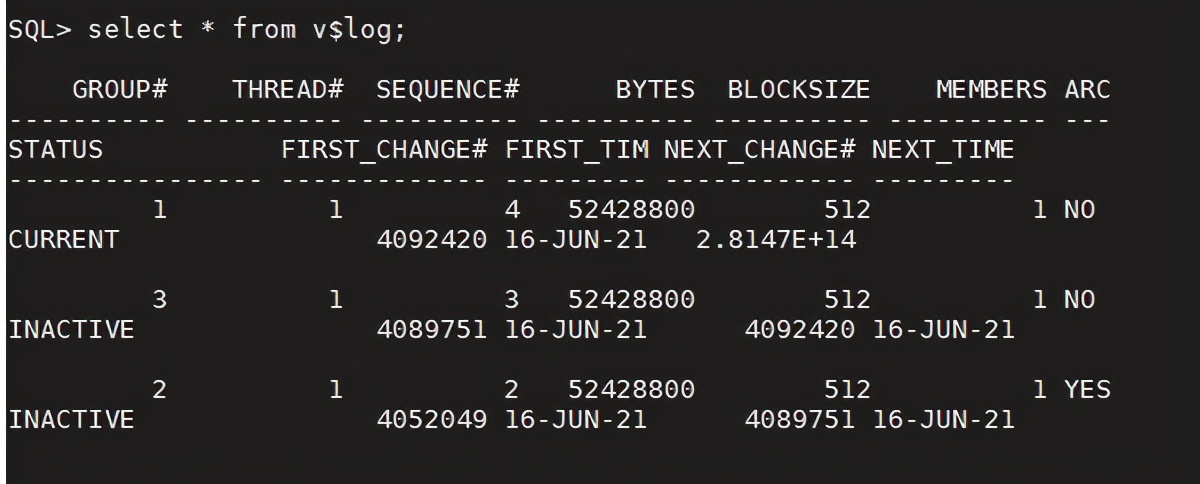The image size is (1200, 484).
Task: Click the STATUS column header
Action: pos(55,150)
